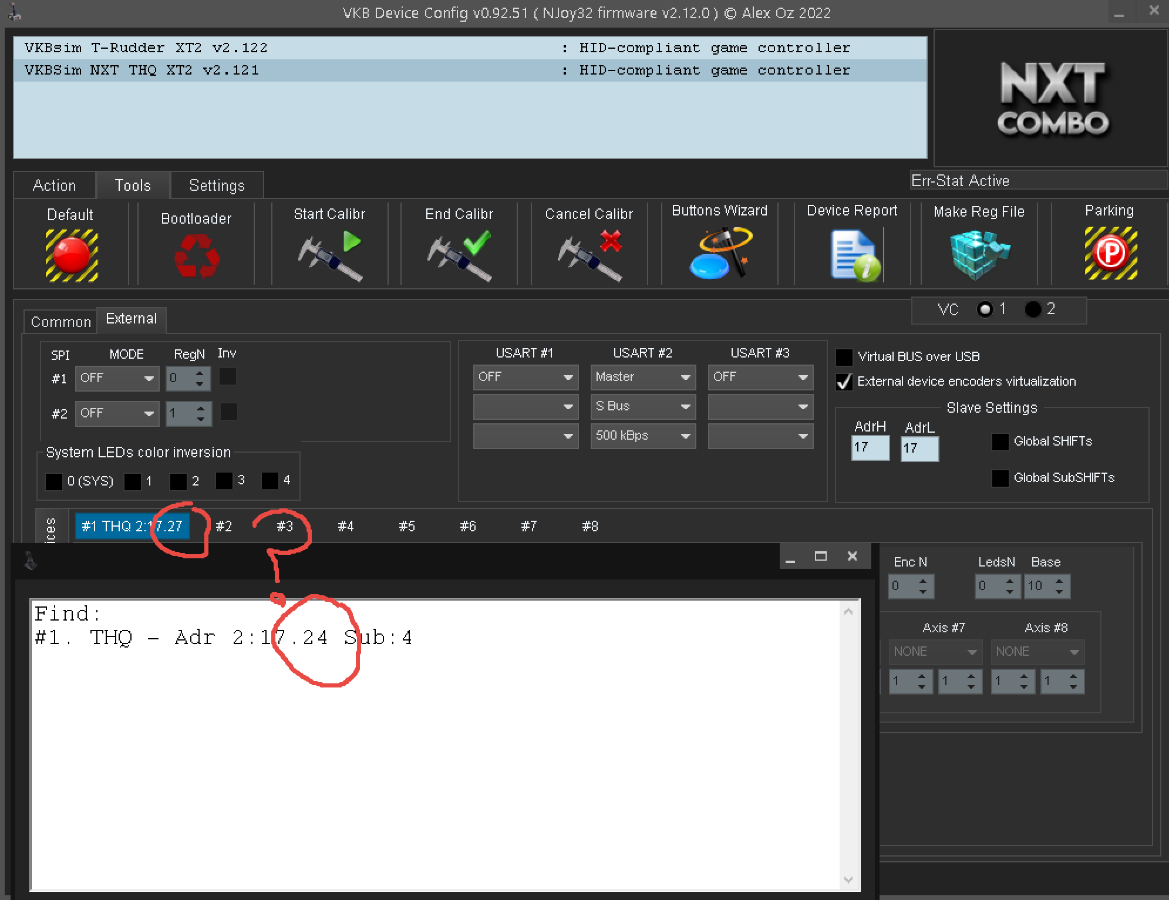1169x900 pixels.
Task: Click Enc N stepper field
Action: click(x=911, y=586)
